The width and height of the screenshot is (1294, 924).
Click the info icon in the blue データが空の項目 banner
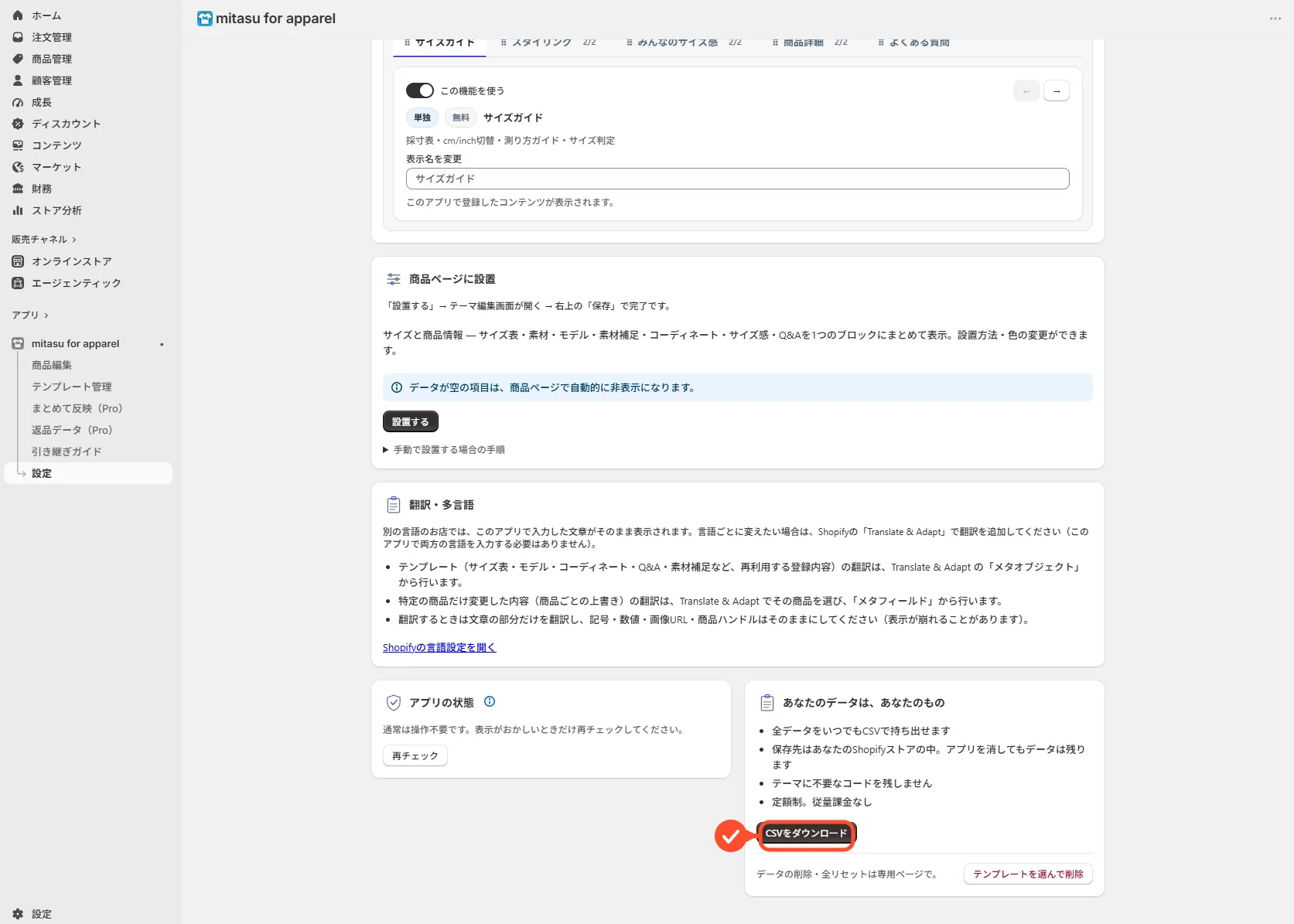pyautogui.click(x=397, y=387)
